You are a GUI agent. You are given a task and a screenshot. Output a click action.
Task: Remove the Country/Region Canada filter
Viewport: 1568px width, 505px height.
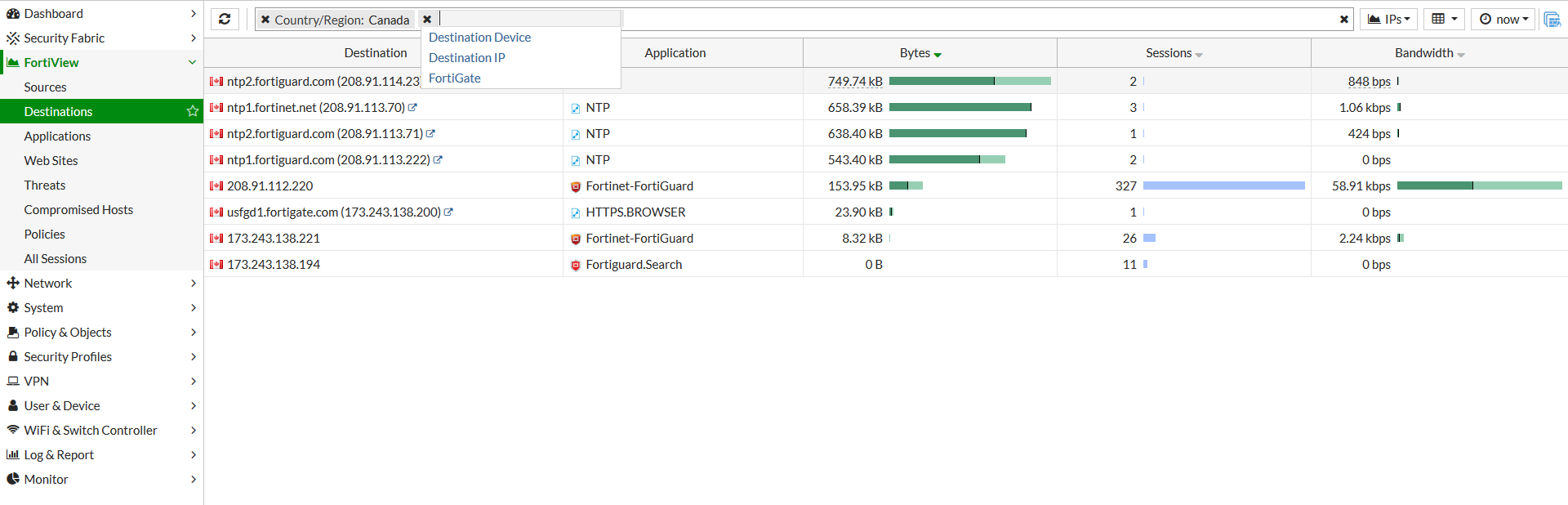[265, 20]
